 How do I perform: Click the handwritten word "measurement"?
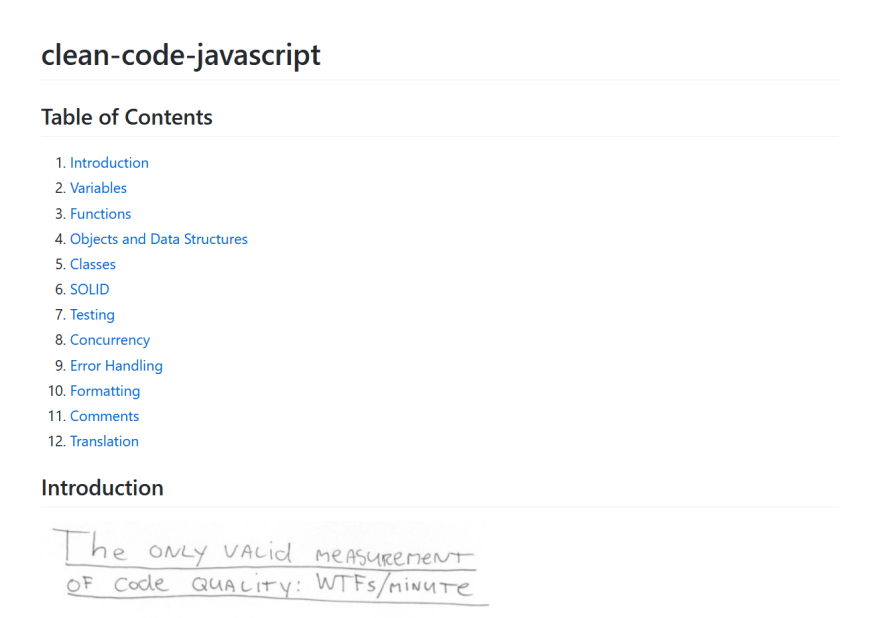click(390, 554)
